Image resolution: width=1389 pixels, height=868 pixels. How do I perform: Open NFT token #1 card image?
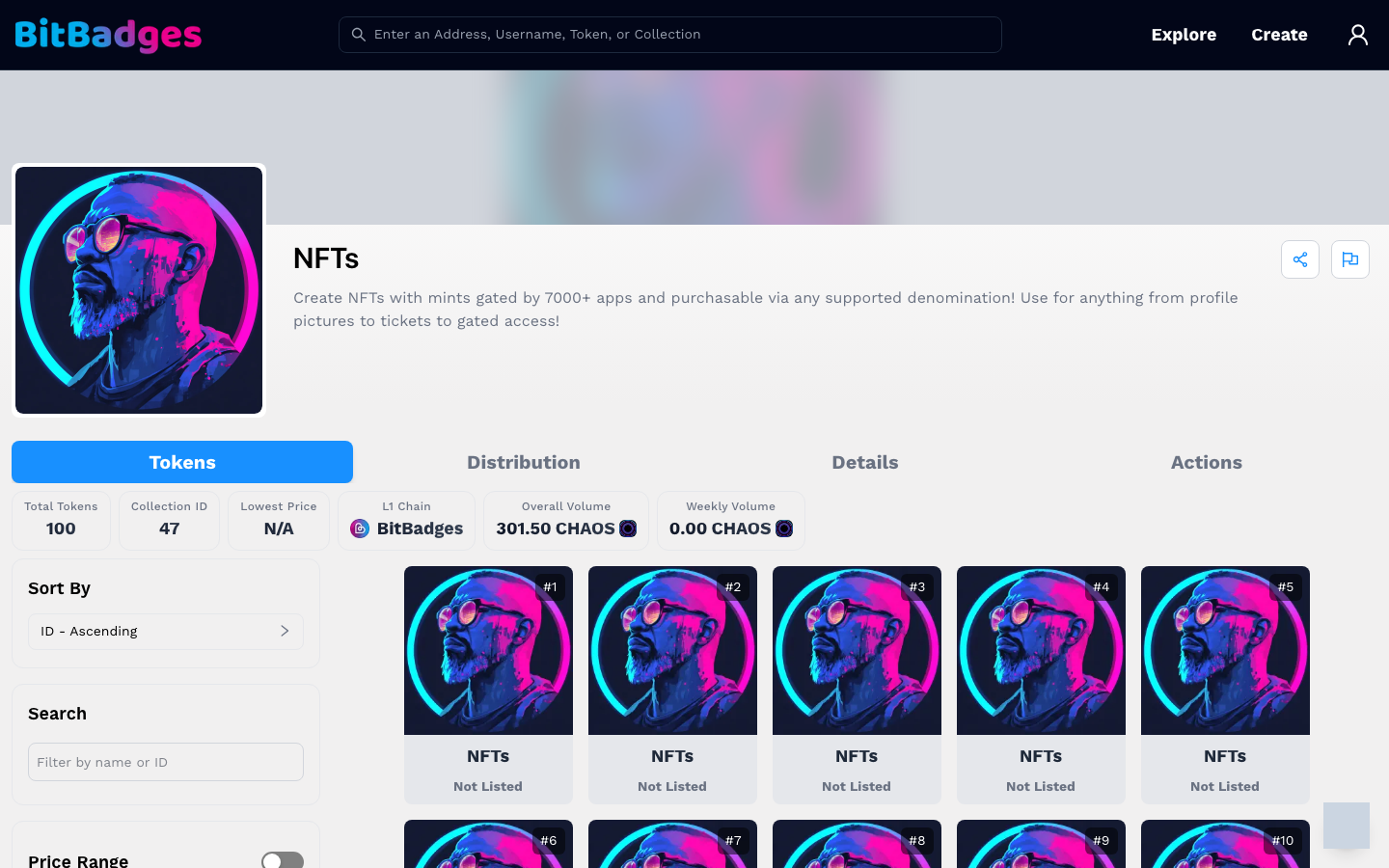(488, 650)
